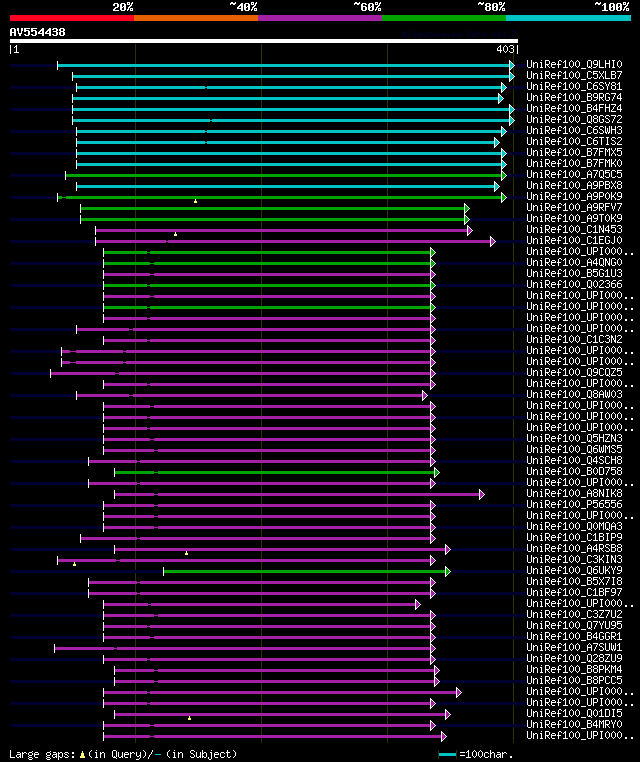
Task: Select the UniRef100_Q0MQA3 label
Action: coord(574,526)
